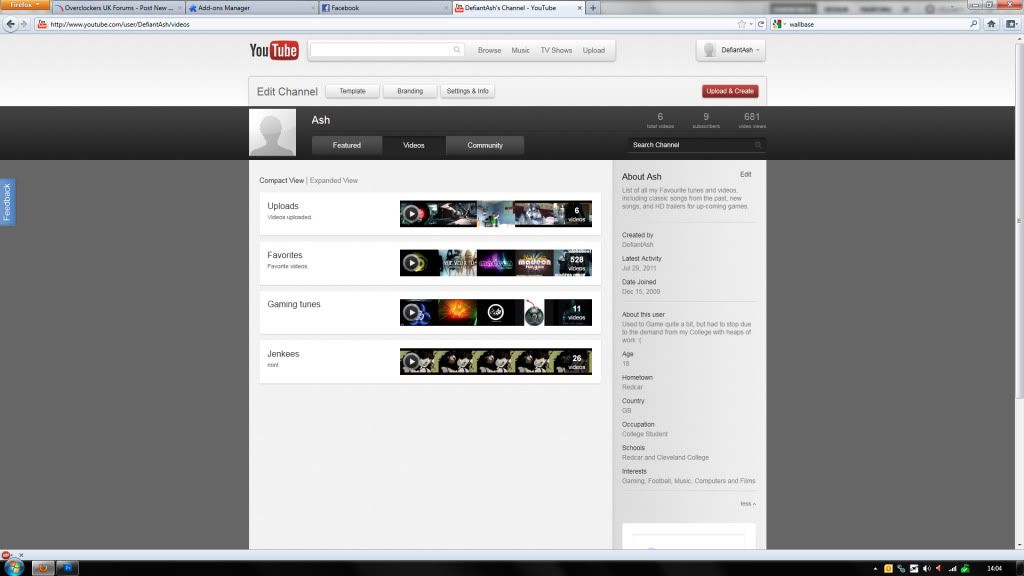The height and width of the screenshot is (576, 1024).
Task: Click the Branding button
Action: coord(410,91)
